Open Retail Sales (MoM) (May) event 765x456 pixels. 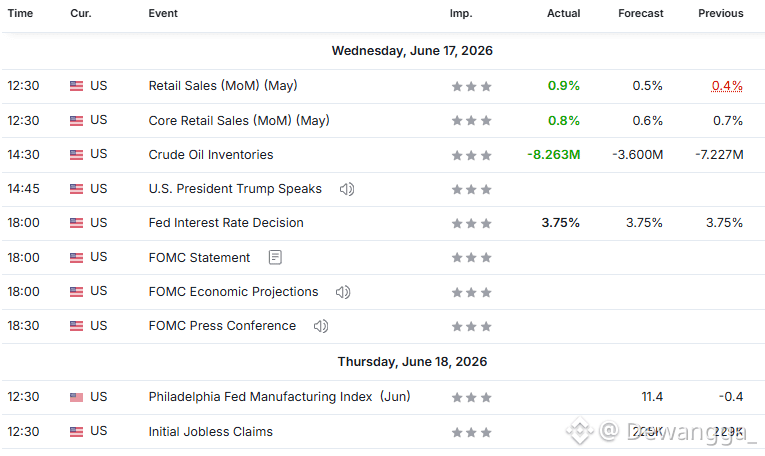(x=223, y=86)
